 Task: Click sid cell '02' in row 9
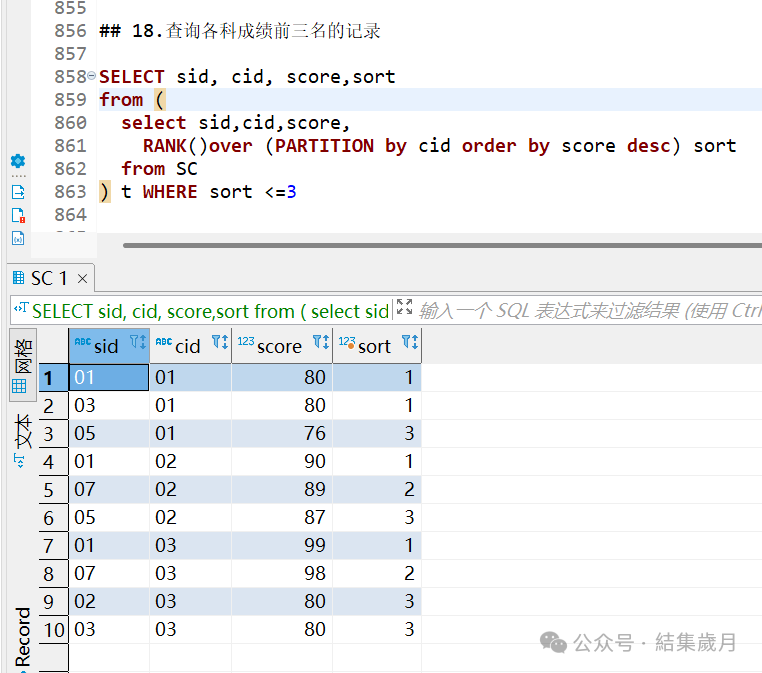coord(109,602)
